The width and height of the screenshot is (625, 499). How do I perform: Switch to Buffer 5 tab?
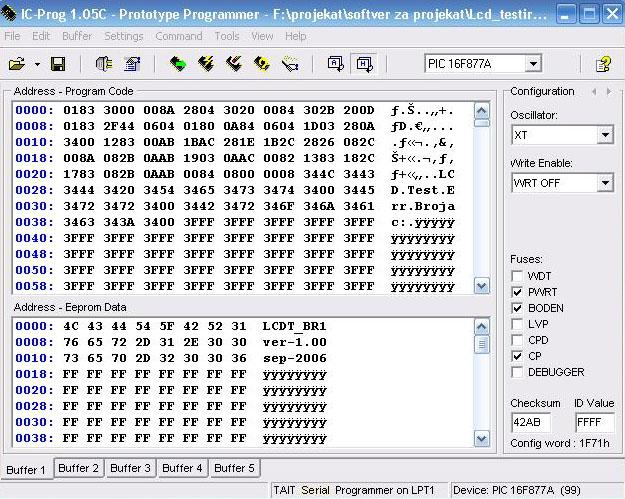[x=234, y=468]
